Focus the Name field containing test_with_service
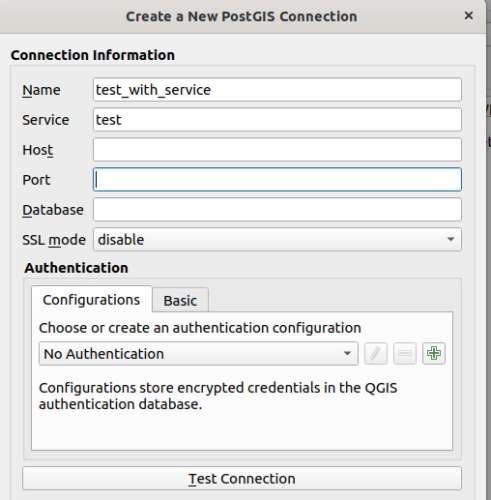Screen dimensions: 491x500 point(277,90)
